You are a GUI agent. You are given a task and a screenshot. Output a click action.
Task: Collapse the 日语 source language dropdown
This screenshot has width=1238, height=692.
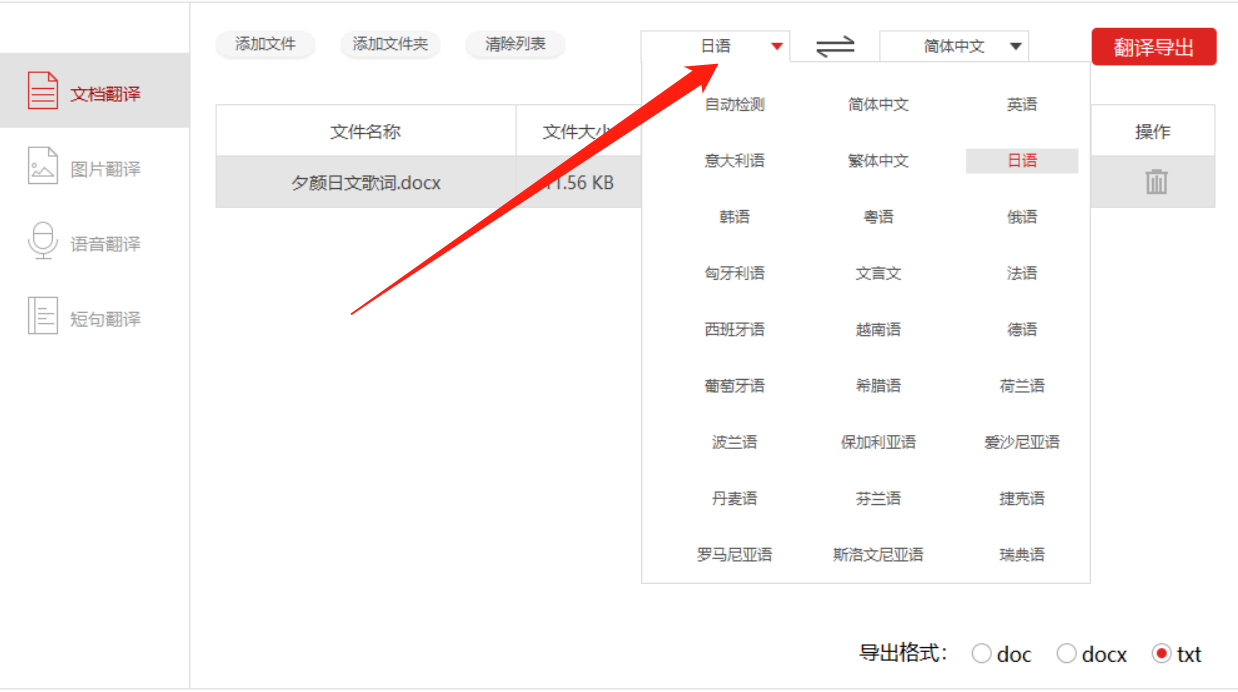pos(715,46)
